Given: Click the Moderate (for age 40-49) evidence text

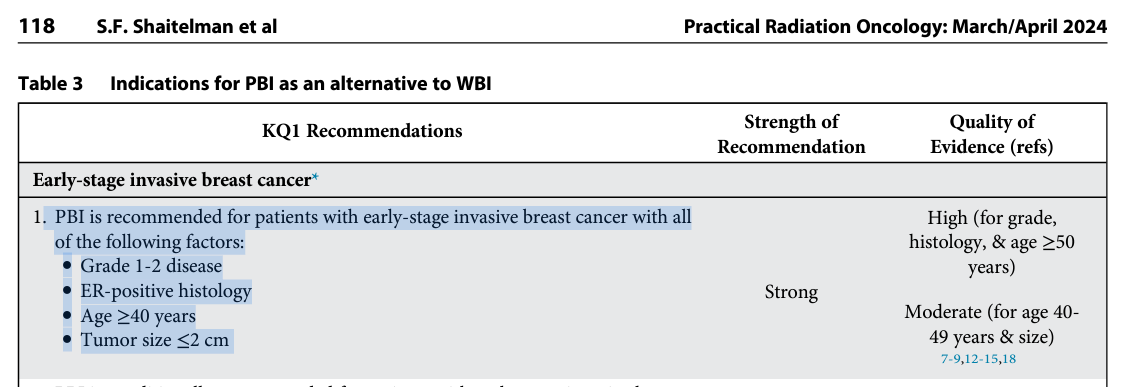Looking at the screenshot, I should pos(992,324).
